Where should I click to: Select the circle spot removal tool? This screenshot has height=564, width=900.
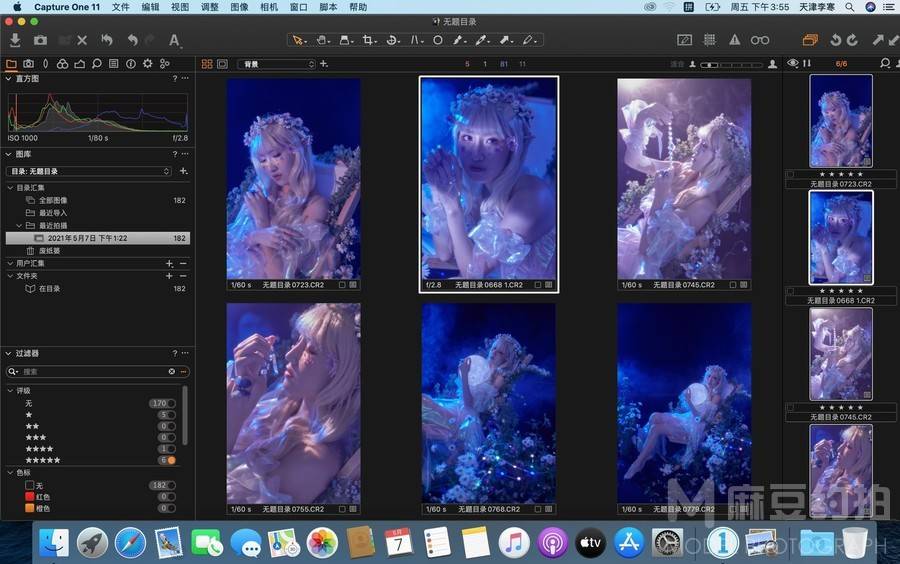click(x=437, y=40)
